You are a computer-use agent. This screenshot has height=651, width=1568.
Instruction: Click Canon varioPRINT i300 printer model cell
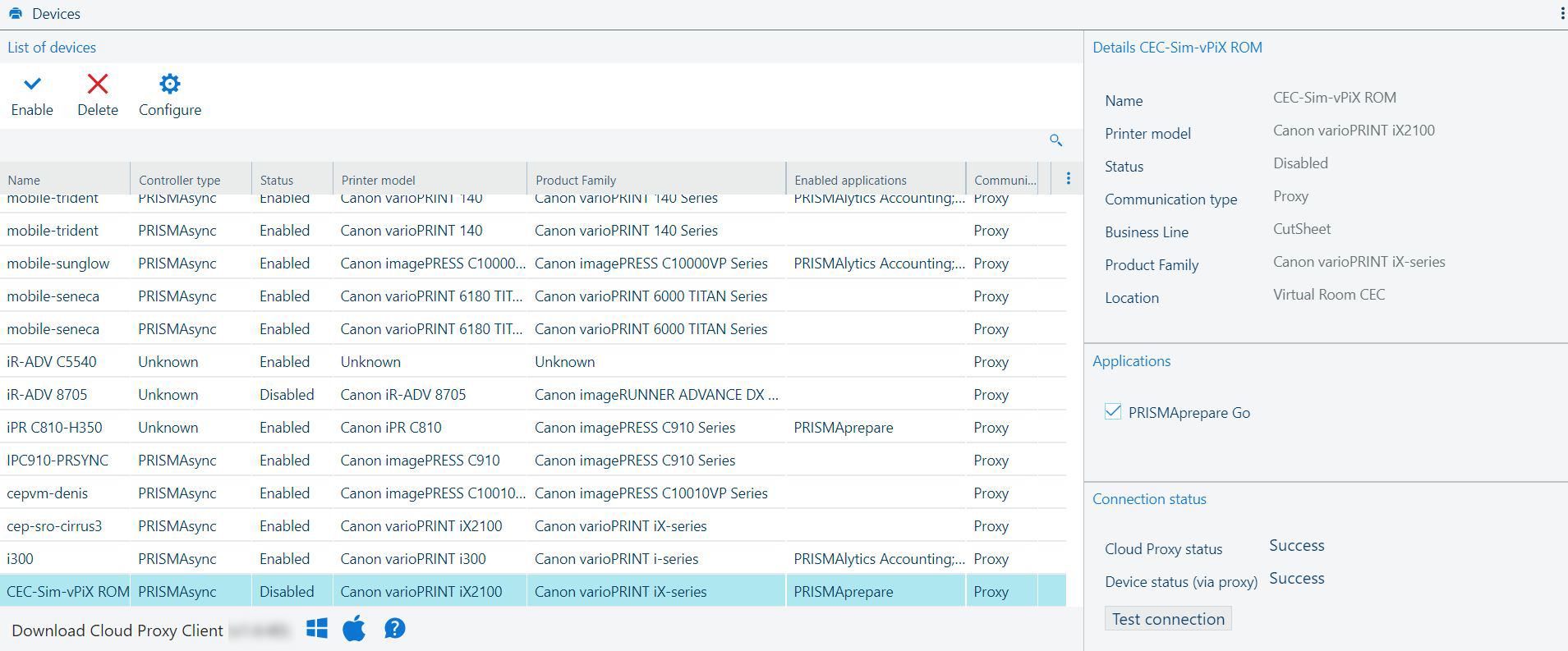[413, 559]
